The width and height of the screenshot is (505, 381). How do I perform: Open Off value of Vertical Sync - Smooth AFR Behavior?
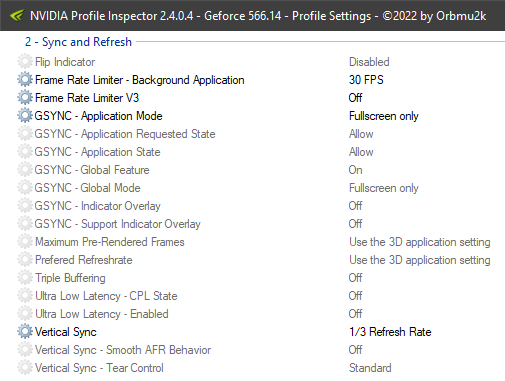(355, 350)
